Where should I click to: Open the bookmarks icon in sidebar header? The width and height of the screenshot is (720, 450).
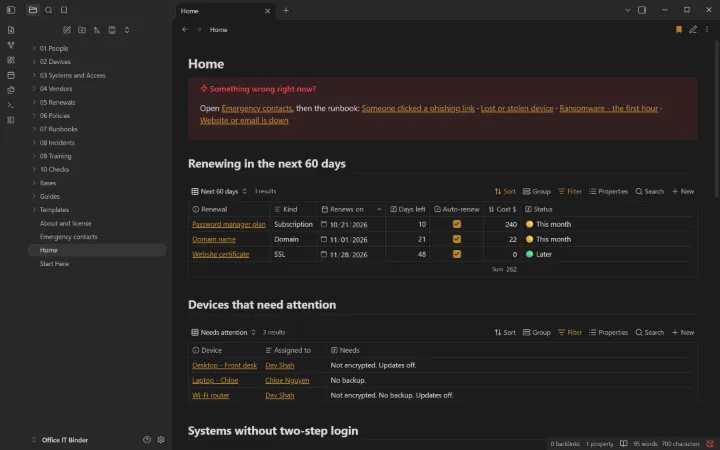(64, 10)
